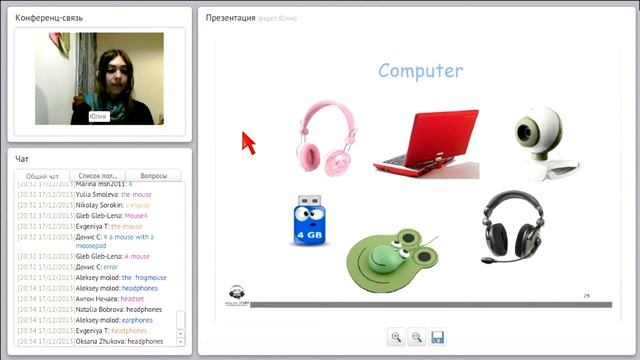The width and height of the screenshot is (640, 360).
Task: Click the Конференц-связь panel title
Action: [49, 18]
